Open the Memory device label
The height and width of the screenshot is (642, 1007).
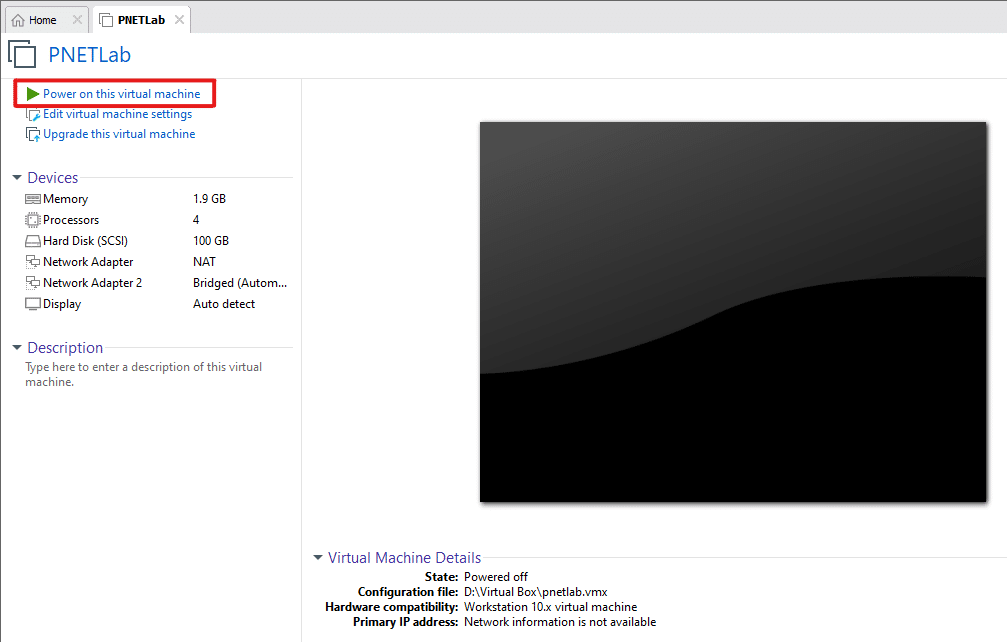[66, 199]
